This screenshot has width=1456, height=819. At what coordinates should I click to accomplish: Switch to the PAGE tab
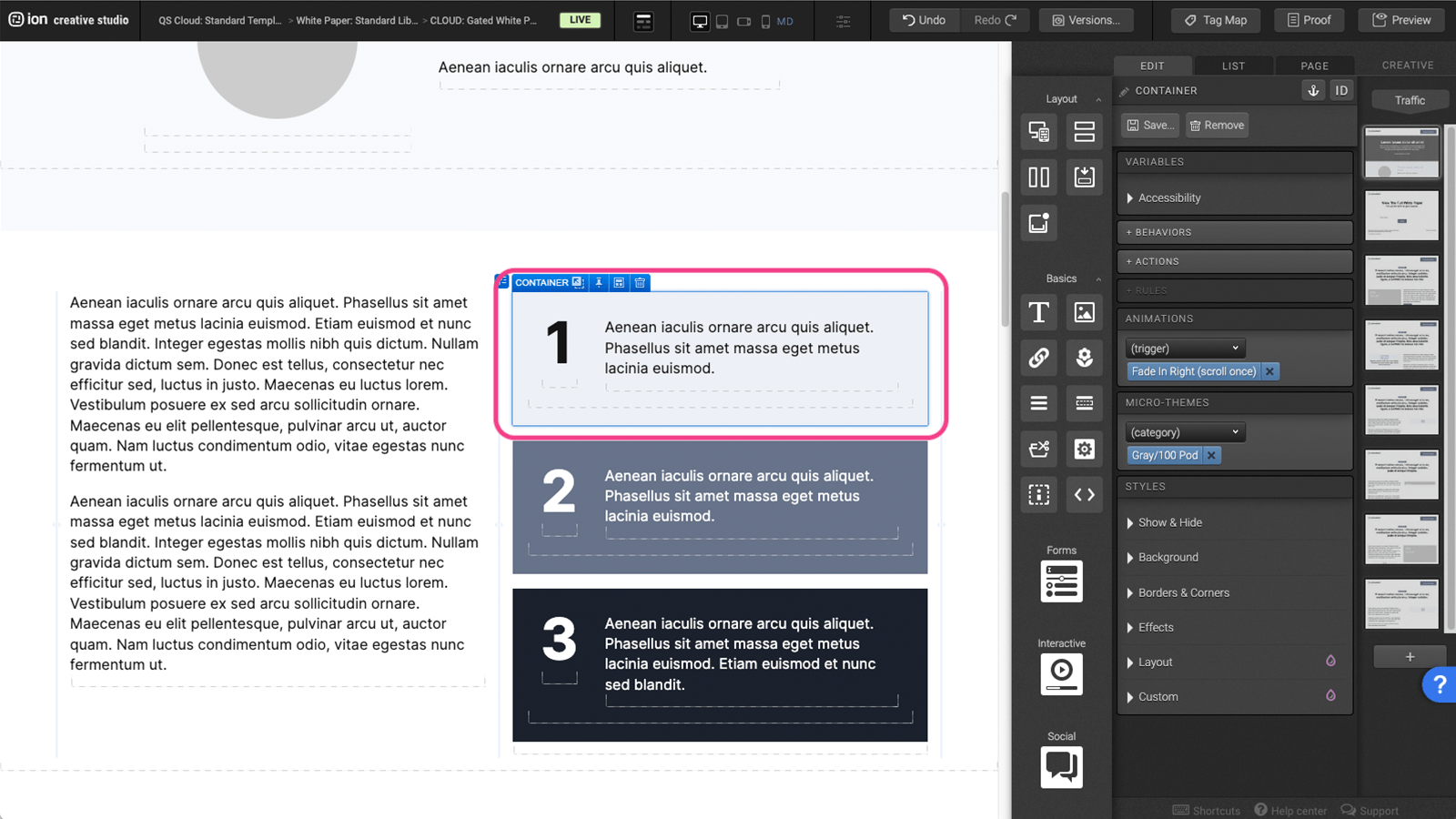point(1314,66)
